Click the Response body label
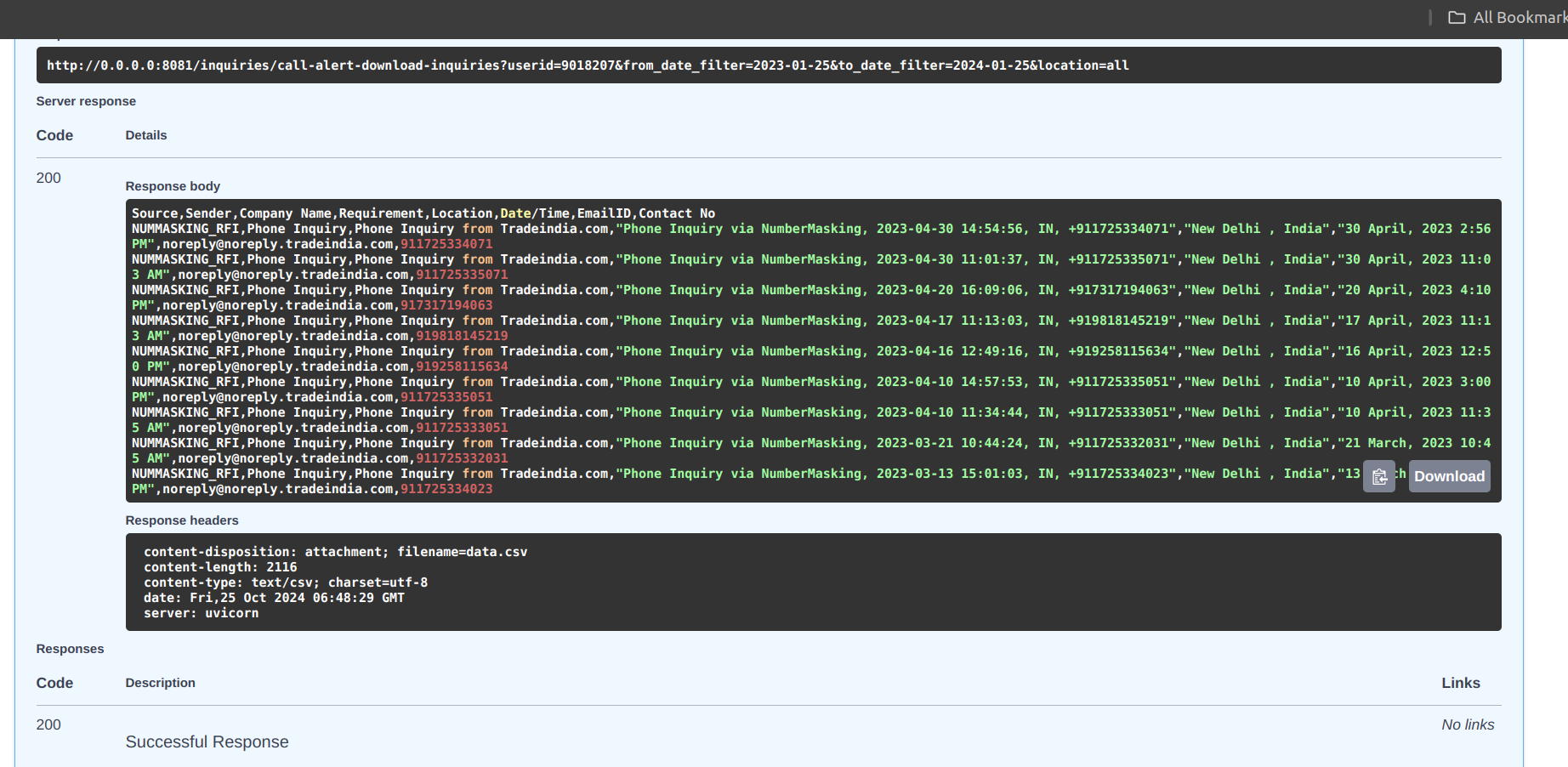 click(173, 186)
